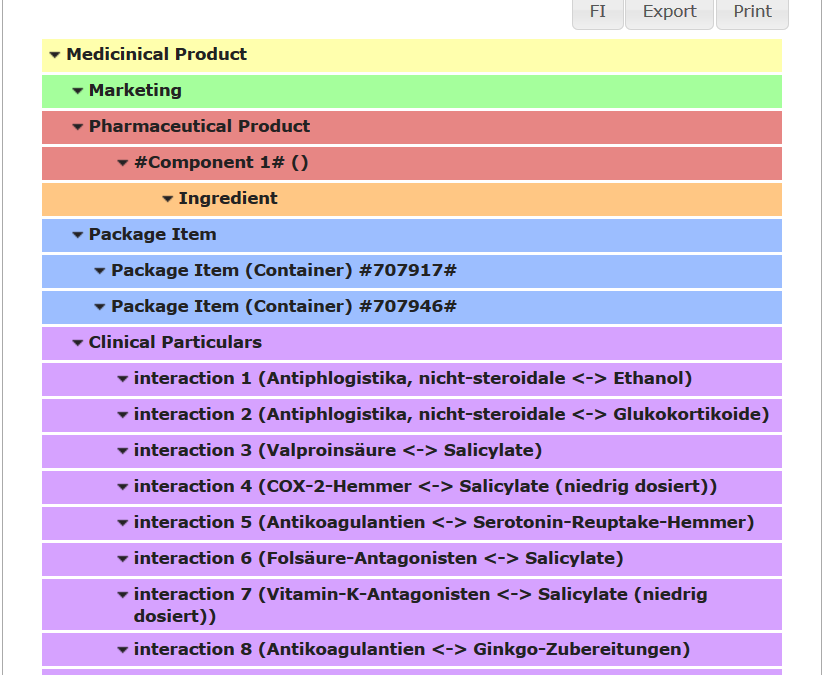Open interaction 4 COX-2-Hemmer entry

pyautogui.click(x=425, y=486)
